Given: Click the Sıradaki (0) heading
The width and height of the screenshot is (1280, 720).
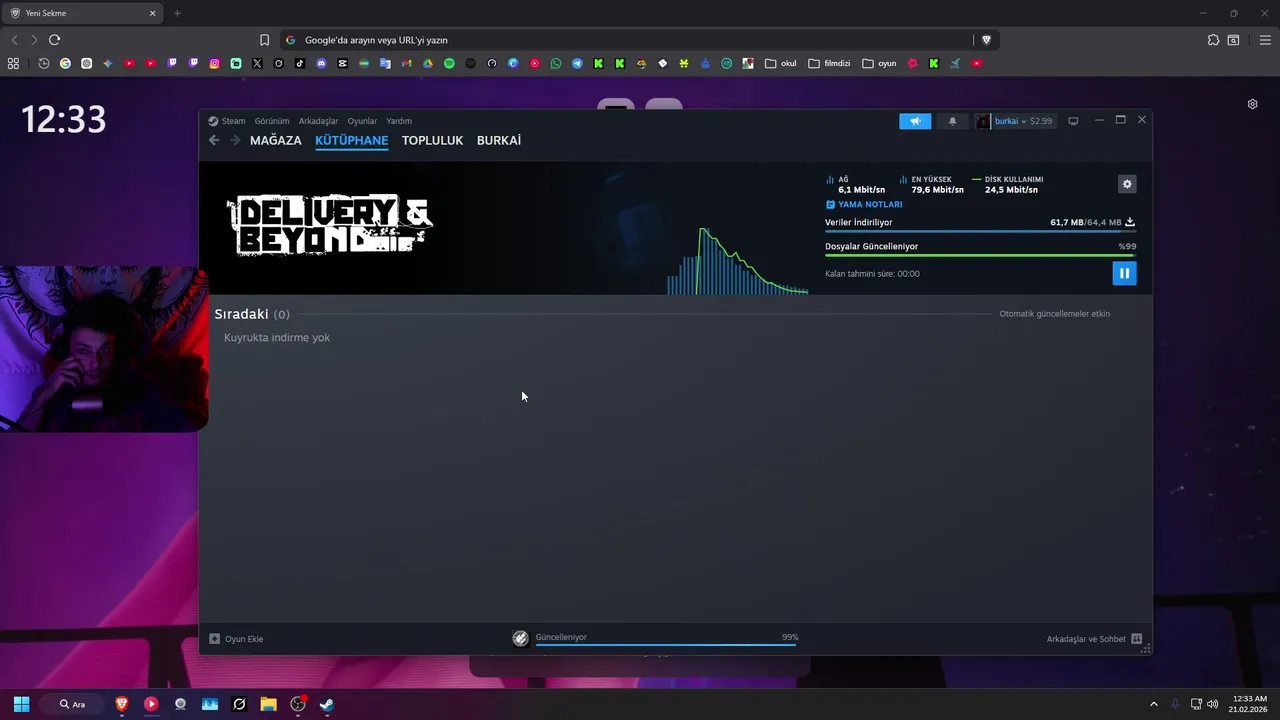Looking at the screenshot, I should [252, 314].
